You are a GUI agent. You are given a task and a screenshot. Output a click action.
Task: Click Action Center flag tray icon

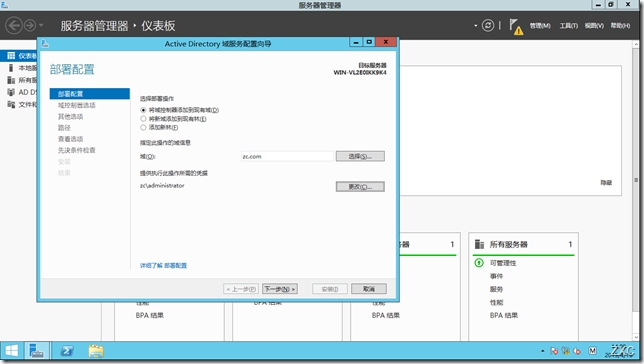tap(554, 351)
